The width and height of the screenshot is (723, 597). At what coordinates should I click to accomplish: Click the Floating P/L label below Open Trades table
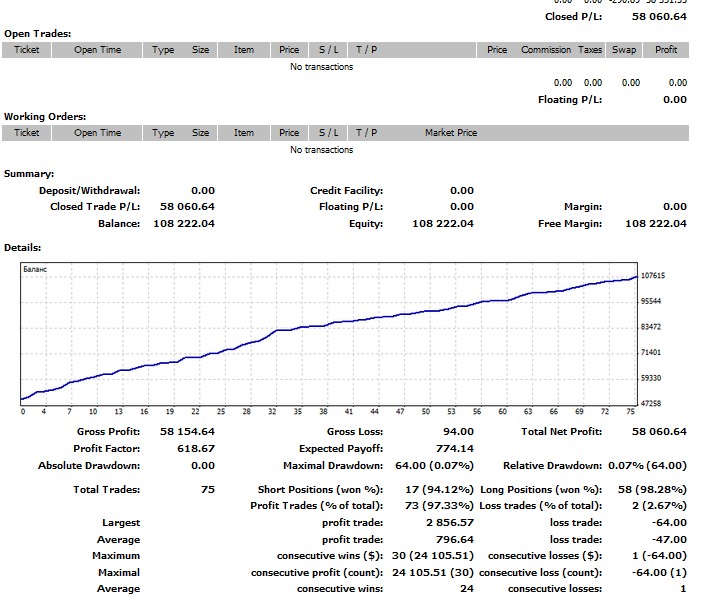coord(570,100)
